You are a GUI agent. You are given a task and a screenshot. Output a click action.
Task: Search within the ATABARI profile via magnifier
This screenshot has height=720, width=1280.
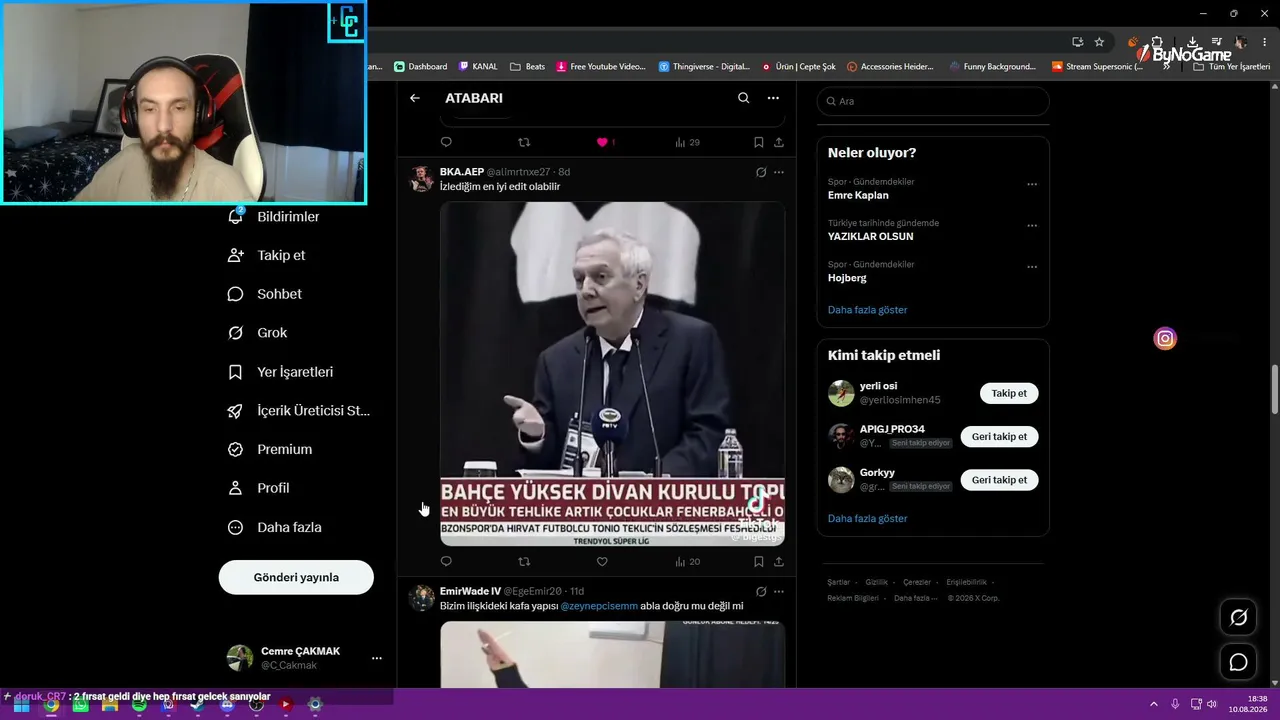coord(743,98)
